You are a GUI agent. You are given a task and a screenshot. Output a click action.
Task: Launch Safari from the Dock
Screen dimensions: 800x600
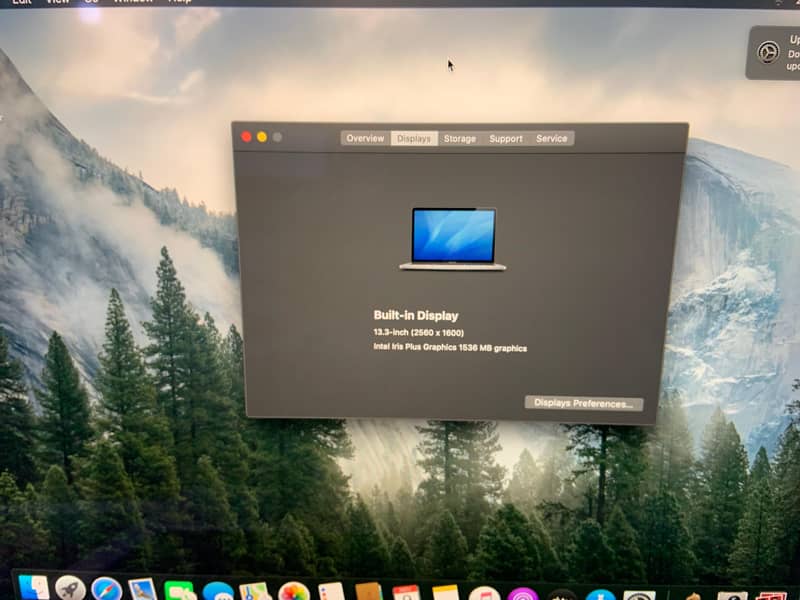(107, 589)
